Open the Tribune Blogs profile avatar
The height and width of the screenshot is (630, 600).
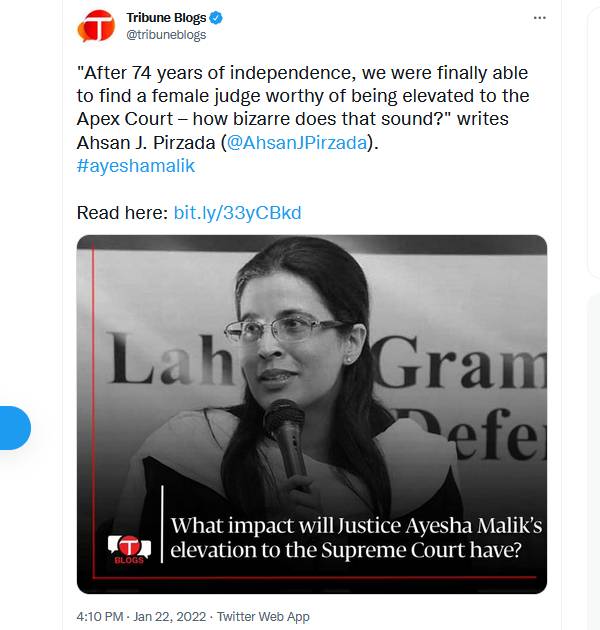pyautogui.click(x=97, y=27)
